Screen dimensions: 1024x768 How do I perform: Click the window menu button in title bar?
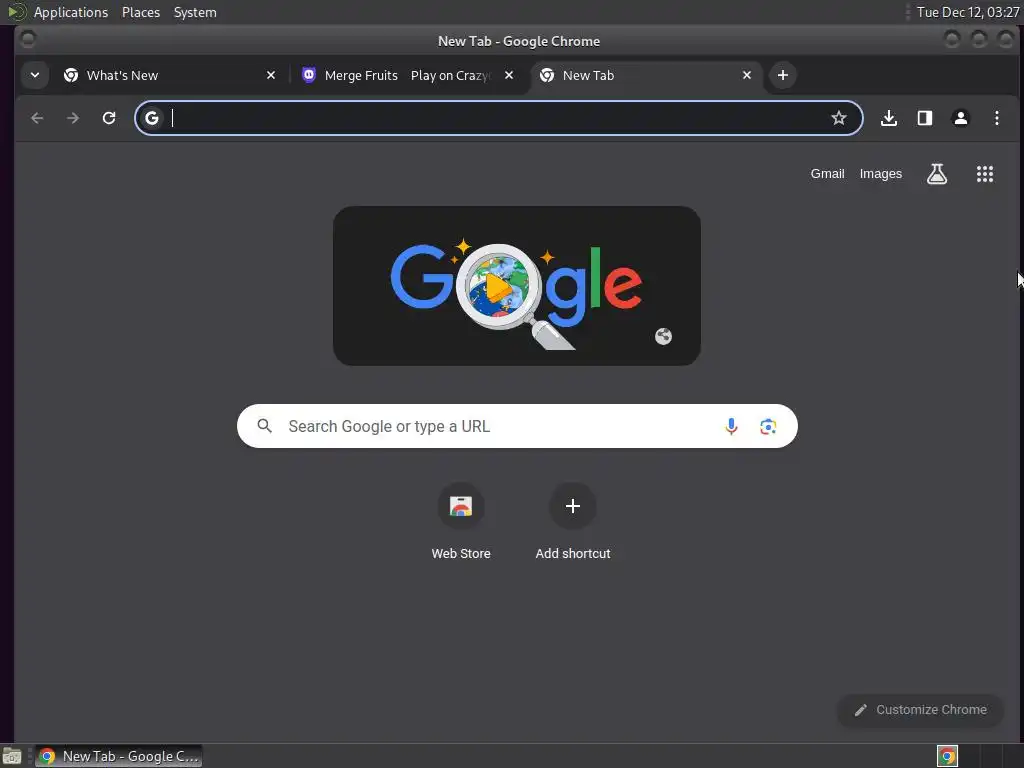(28, 40)
